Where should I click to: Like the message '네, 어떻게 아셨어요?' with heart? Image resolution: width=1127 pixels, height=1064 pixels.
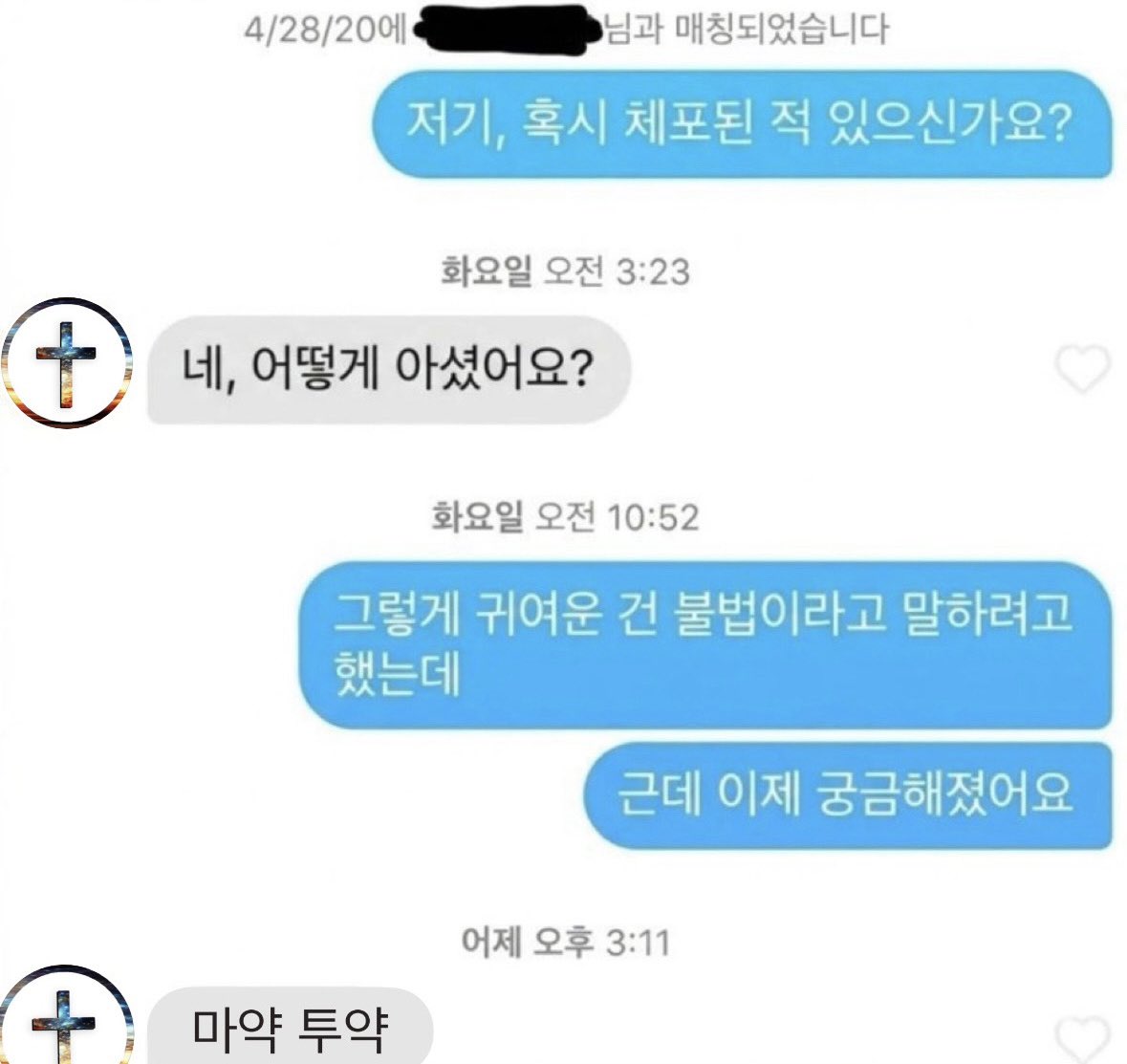pyautogui.click(x=1082, y=368)
